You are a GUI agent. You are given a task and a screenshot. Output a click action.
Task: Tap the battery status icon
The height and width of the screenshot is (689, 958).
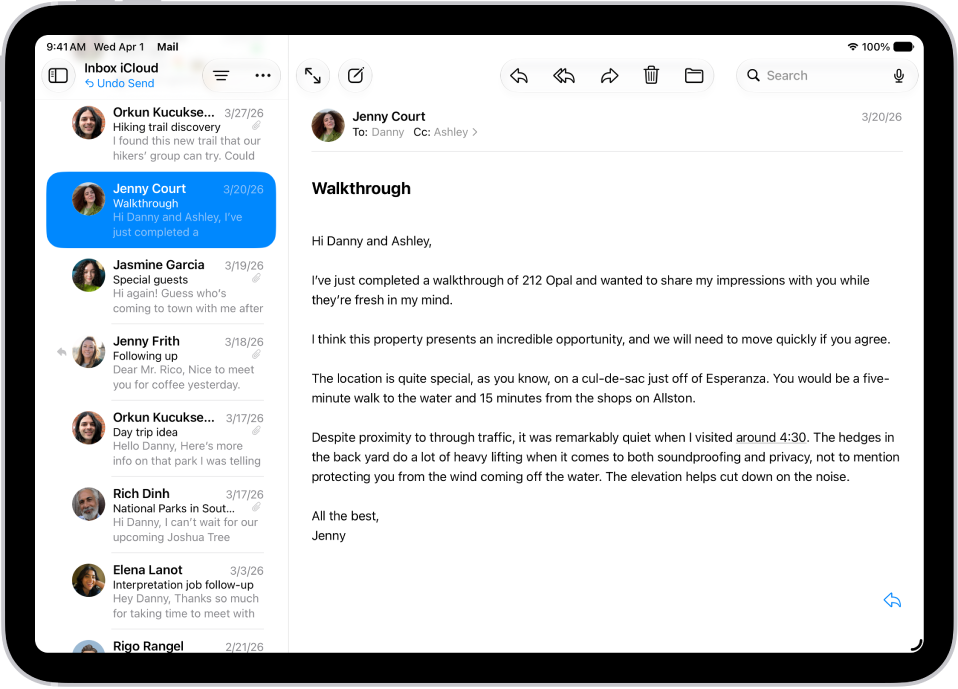coord(903,47)
